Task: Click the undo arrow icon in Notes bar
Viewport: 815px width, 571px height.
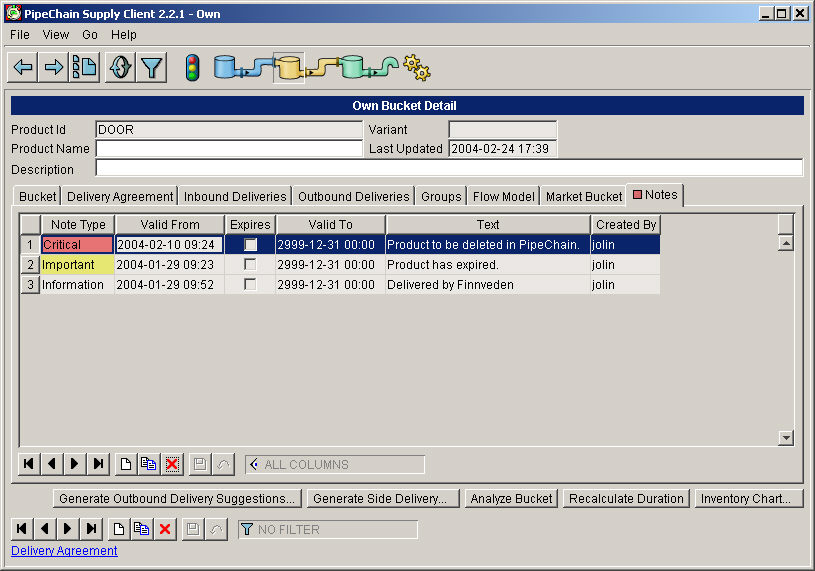Action: [224, 464]
